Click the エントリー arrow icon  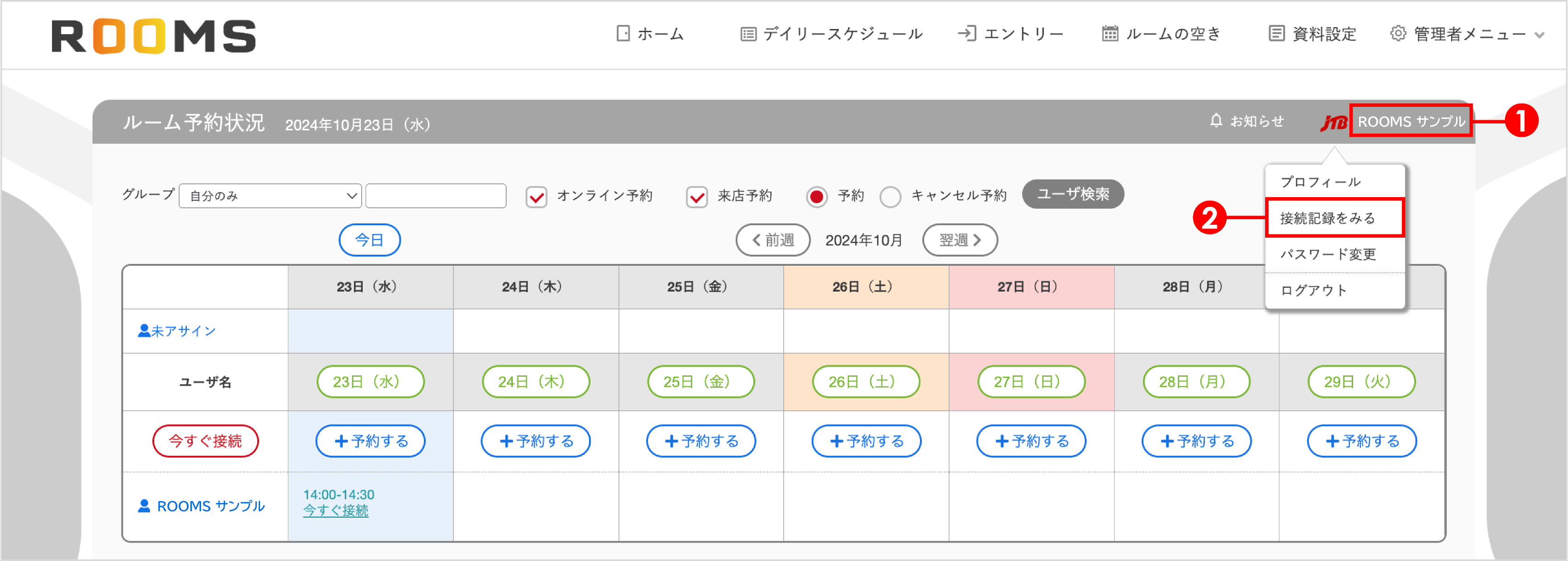(968, 34)
